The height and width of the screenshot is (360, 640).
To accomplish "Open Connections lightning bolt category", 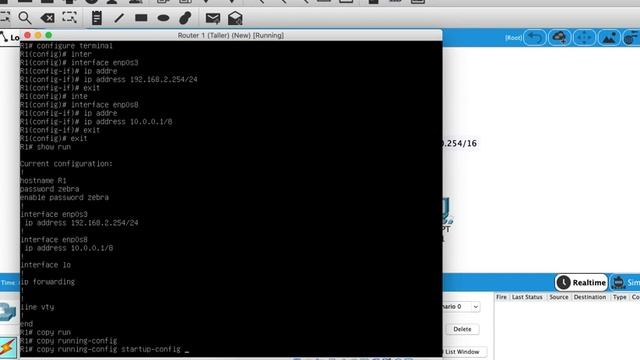I will (8, 347).
